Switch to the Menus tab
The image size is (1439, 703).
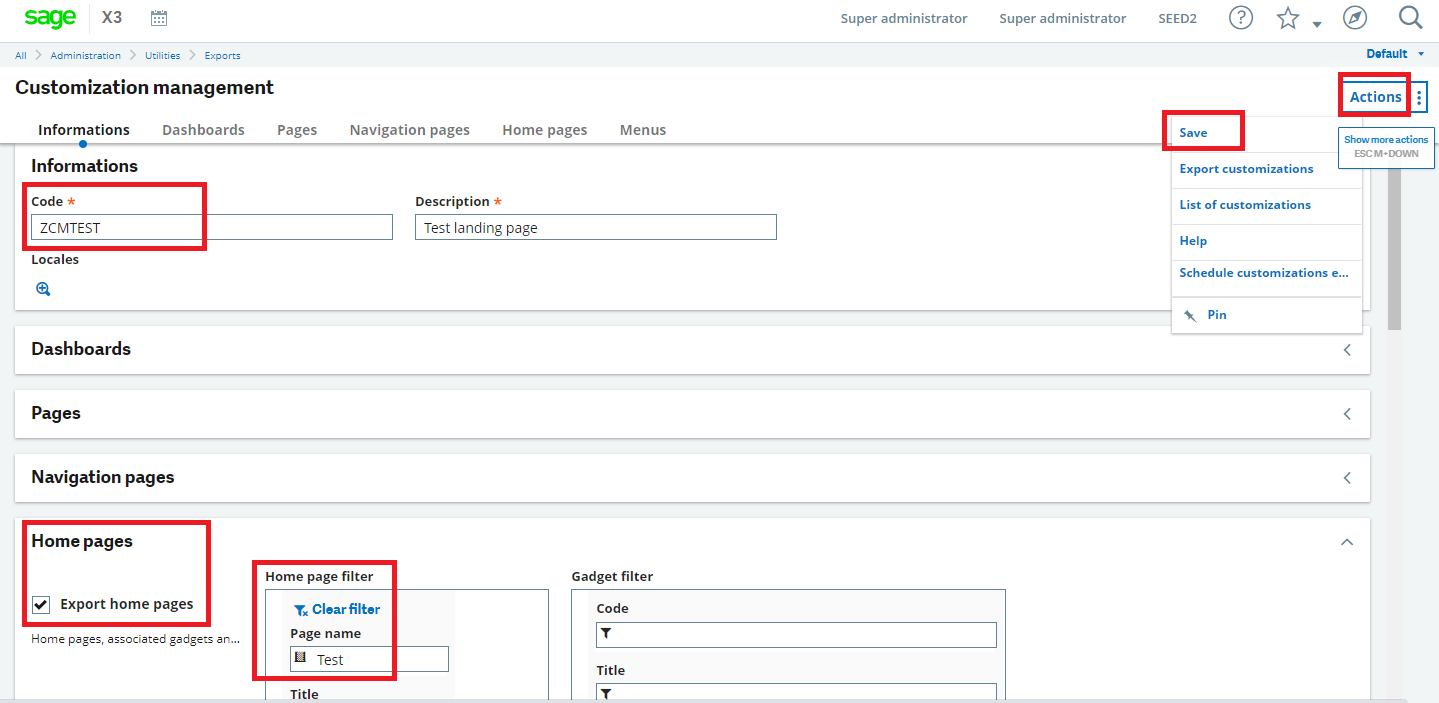coord(642,130)
